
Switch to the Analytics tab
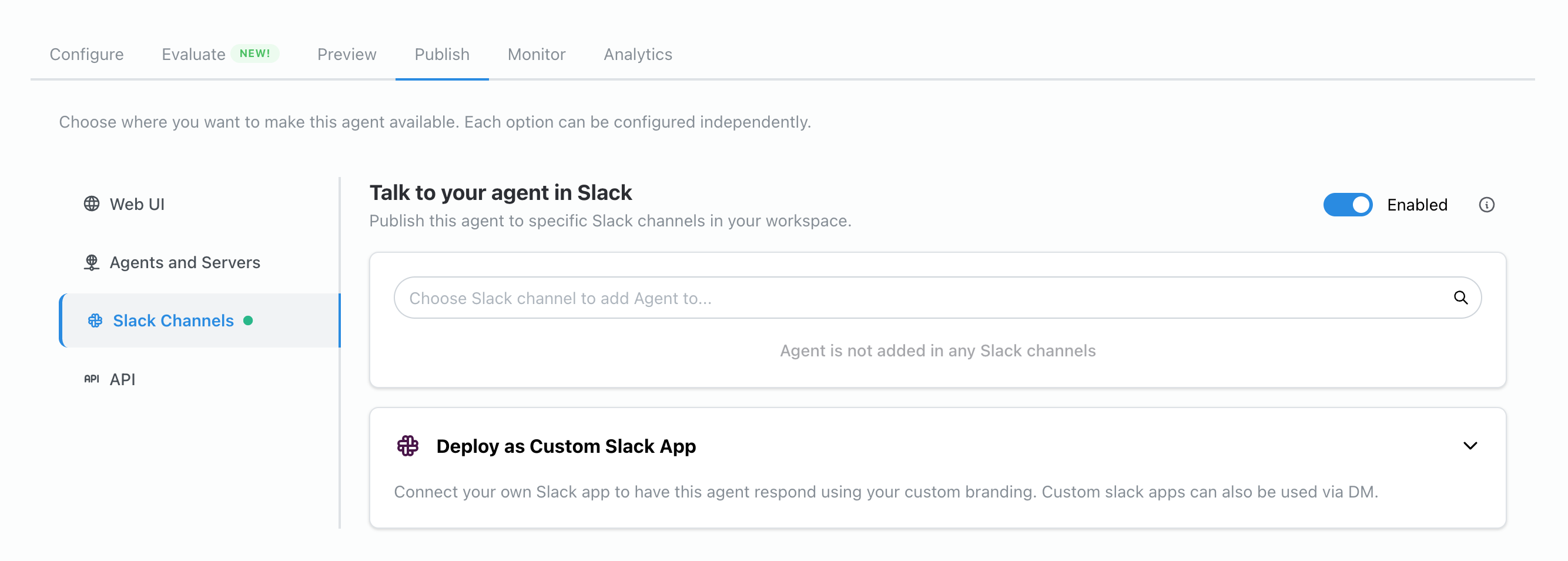coord(637,55)
